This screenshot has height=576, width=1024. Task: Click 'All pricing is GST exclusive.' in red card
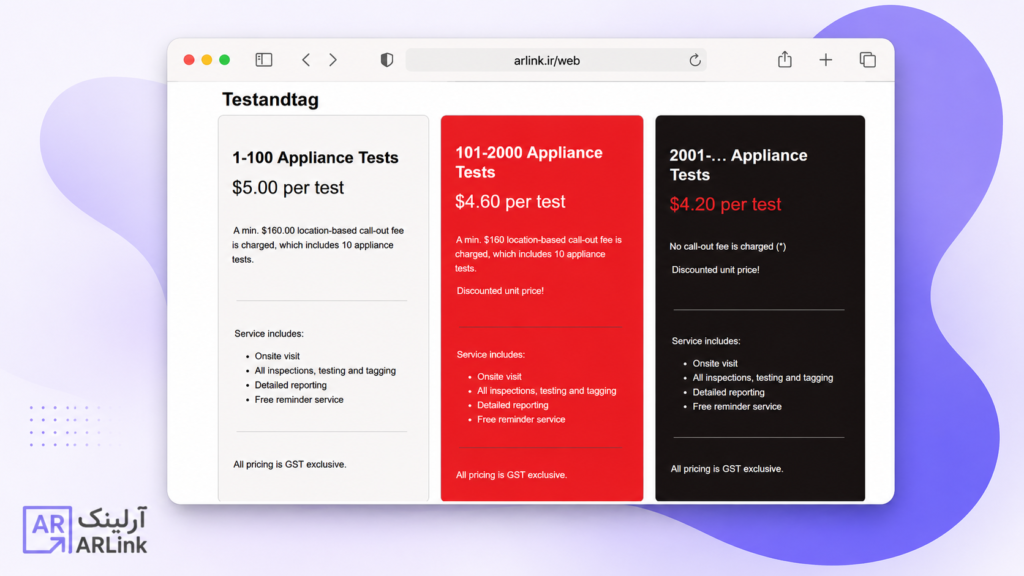[x=511, y=475]
